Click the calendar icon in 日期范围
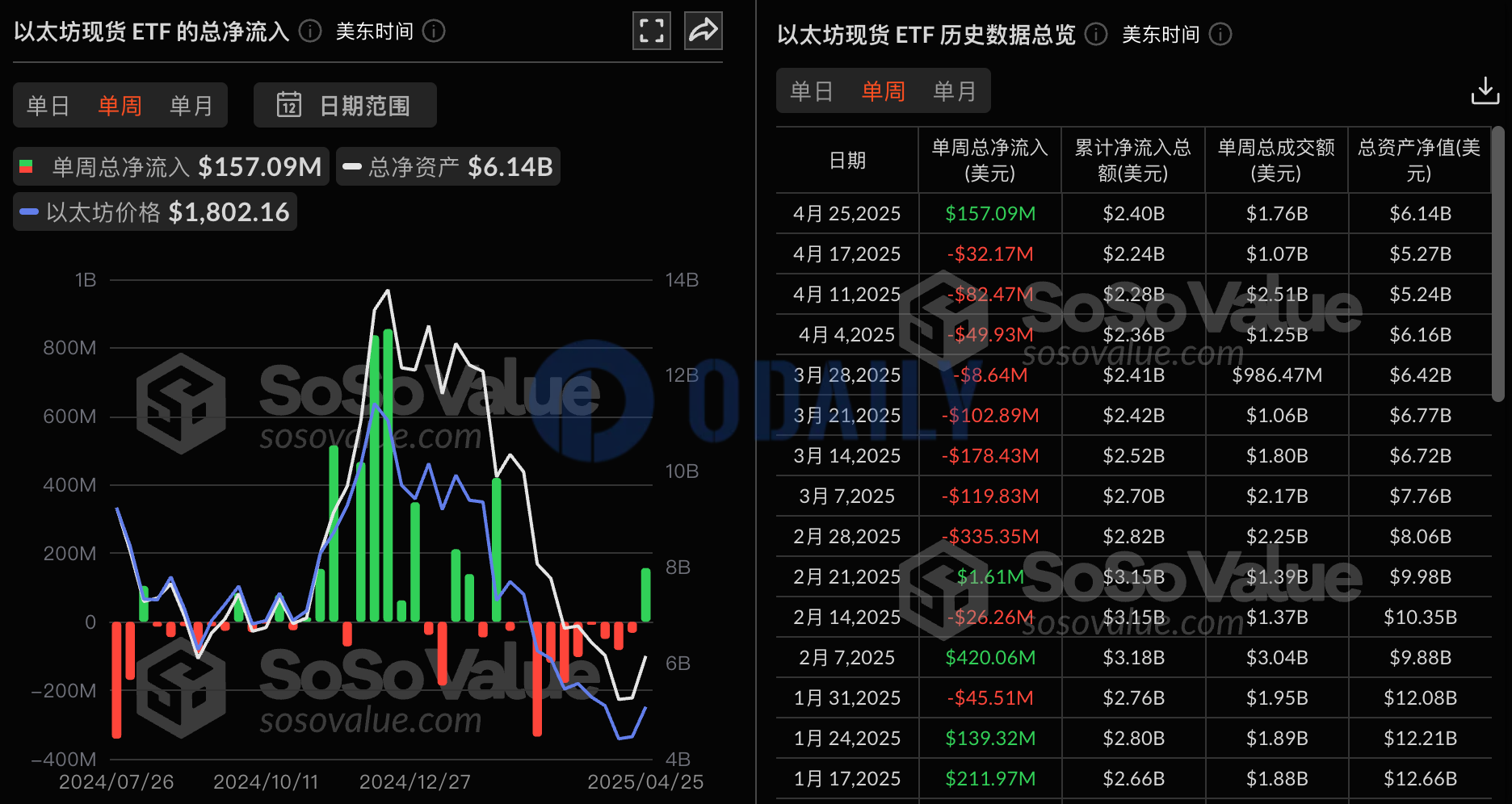1512x804 pixels. (289, 105)
